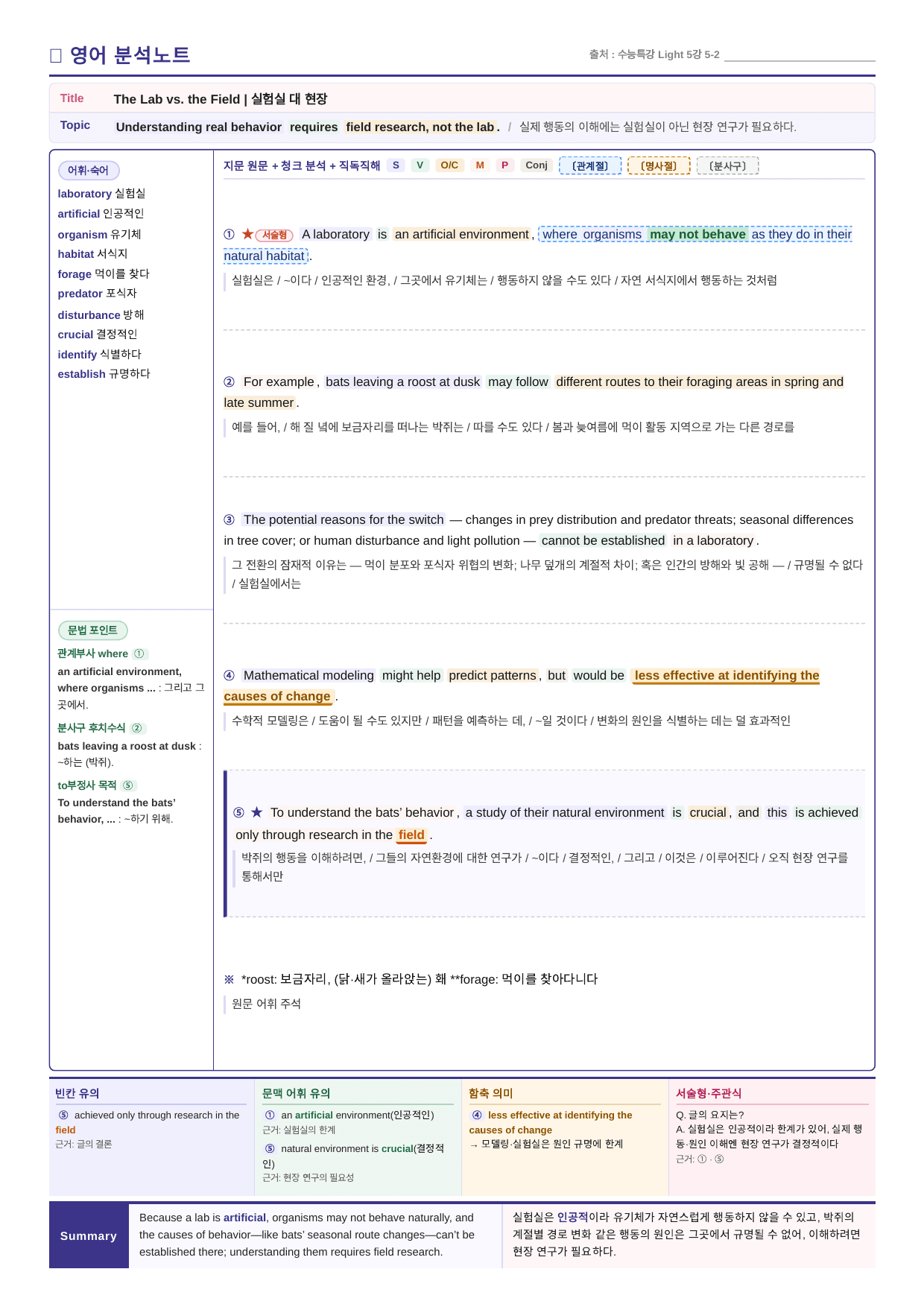Click the 어휘·숙어 section pill
The width and height of the screenshot is (924, 1307).
coord(89,171)
